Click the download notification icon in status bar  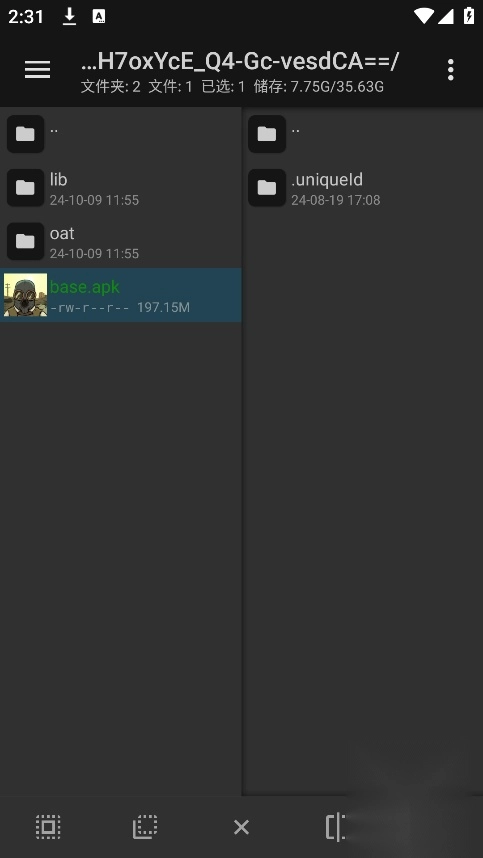pos(69,16)
